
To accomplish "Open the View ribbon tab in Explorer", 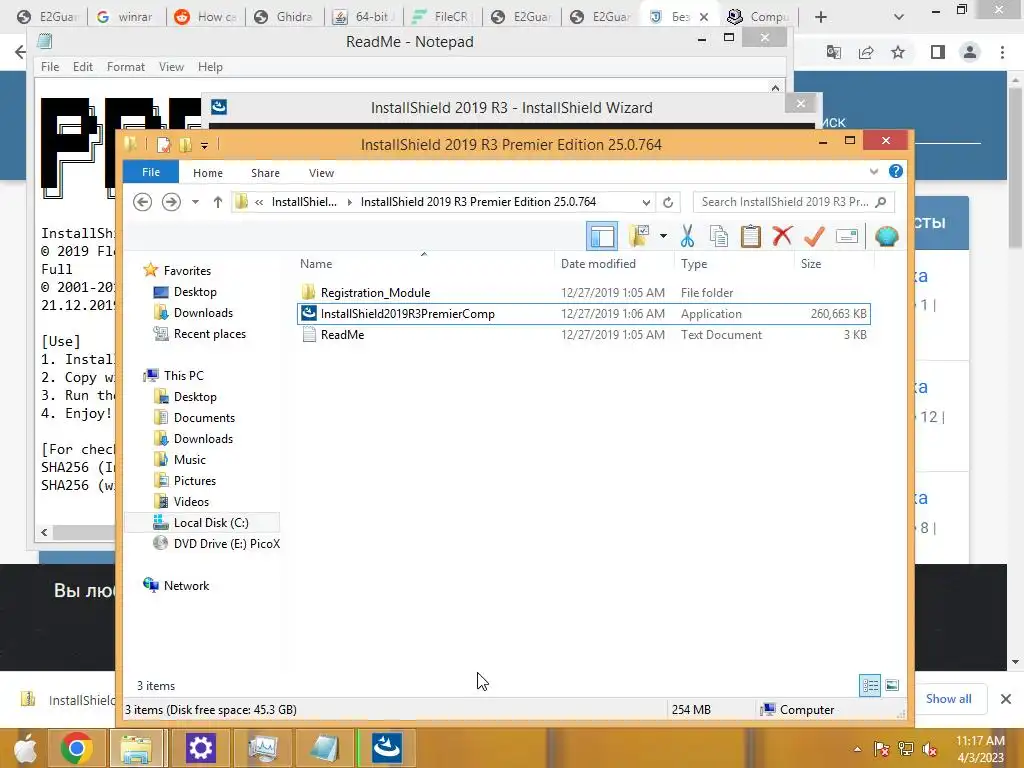I will (321, 173).
